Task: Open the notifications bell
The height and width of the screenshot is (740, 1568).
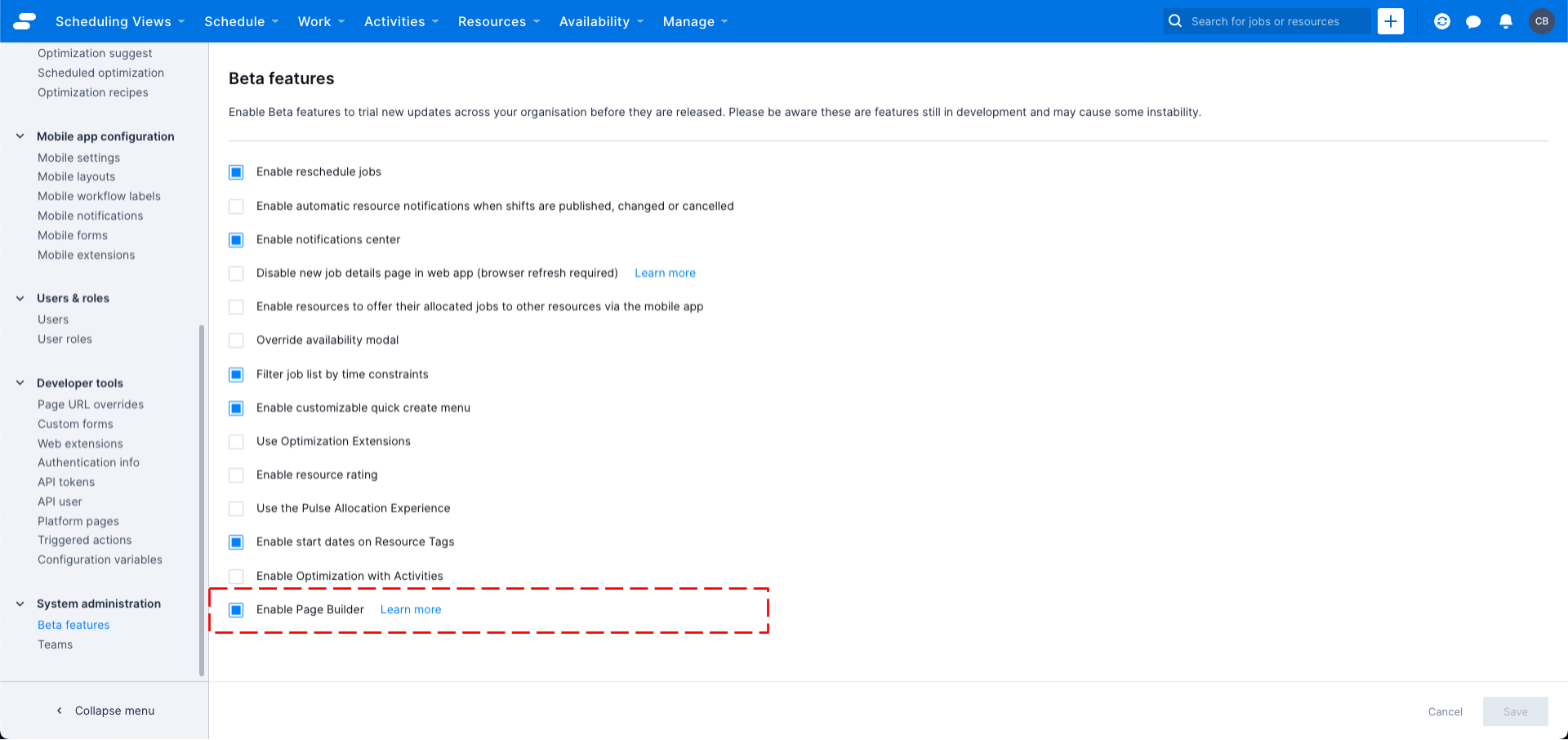Action: (1505, 21)
